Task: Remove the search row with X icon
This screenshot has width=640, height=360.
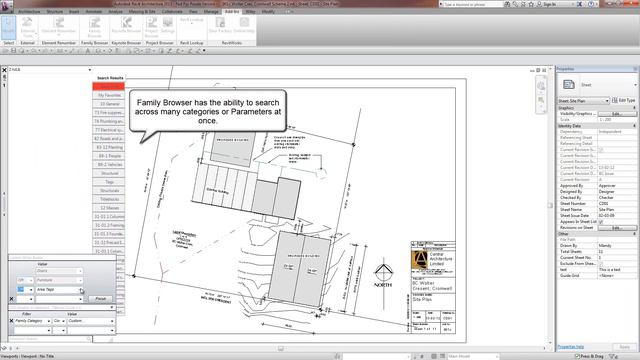Action: 11,299
